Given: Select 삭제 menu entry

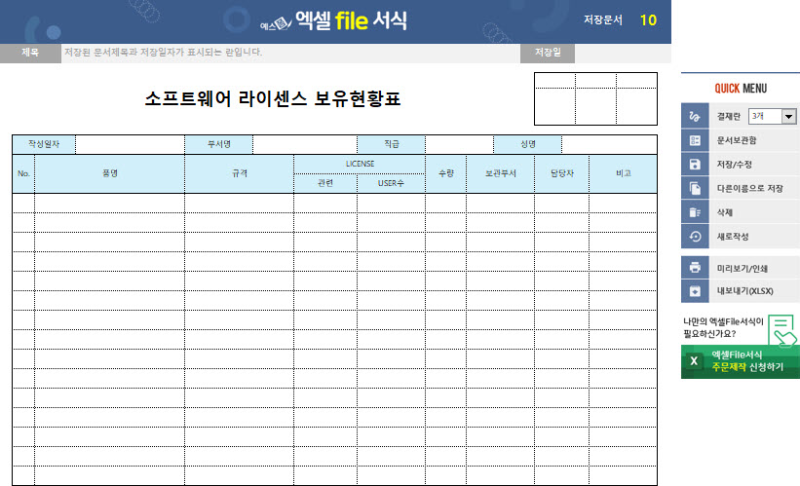Looking at the screenshot, I should point(724,212).
